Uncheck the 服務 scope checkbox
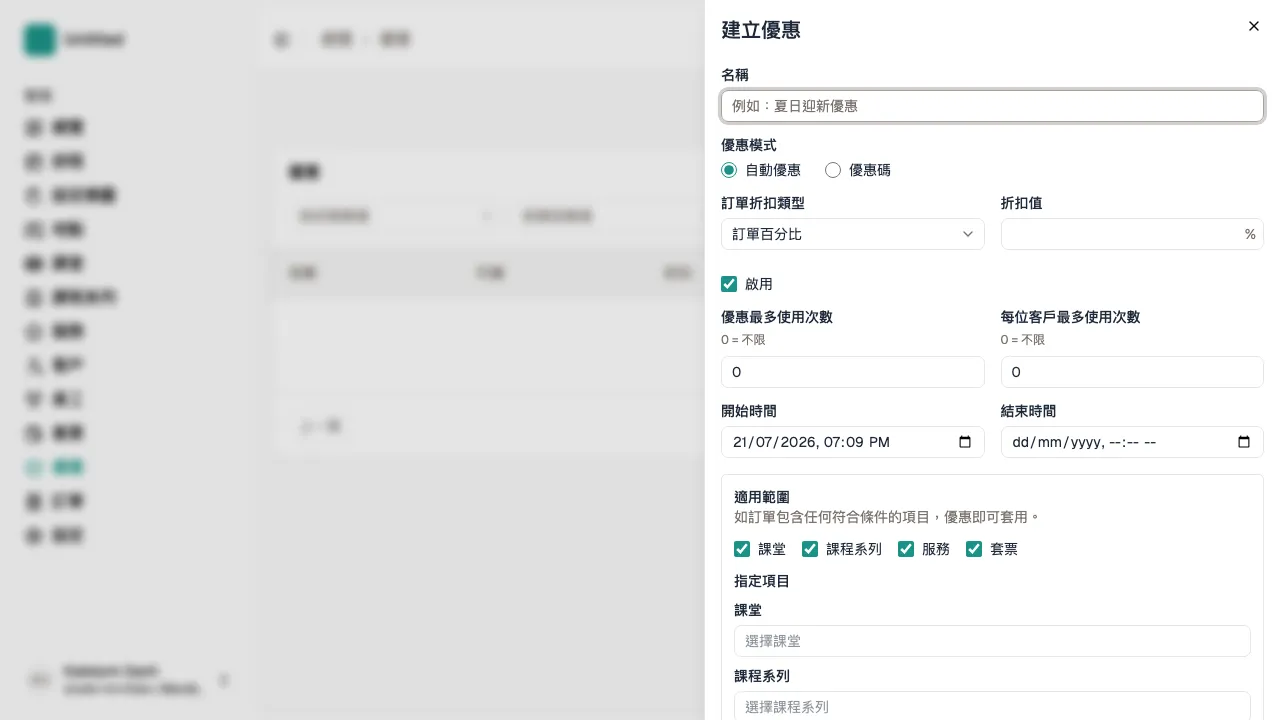Viewport: 1280px width, 720px height. pos(906,549)
